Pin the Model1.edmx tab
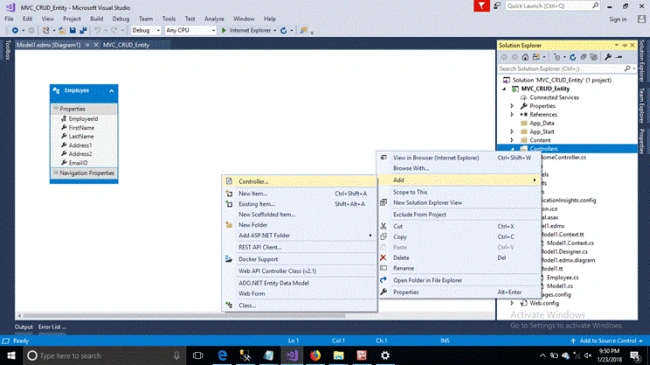 [x=87, y=45]
